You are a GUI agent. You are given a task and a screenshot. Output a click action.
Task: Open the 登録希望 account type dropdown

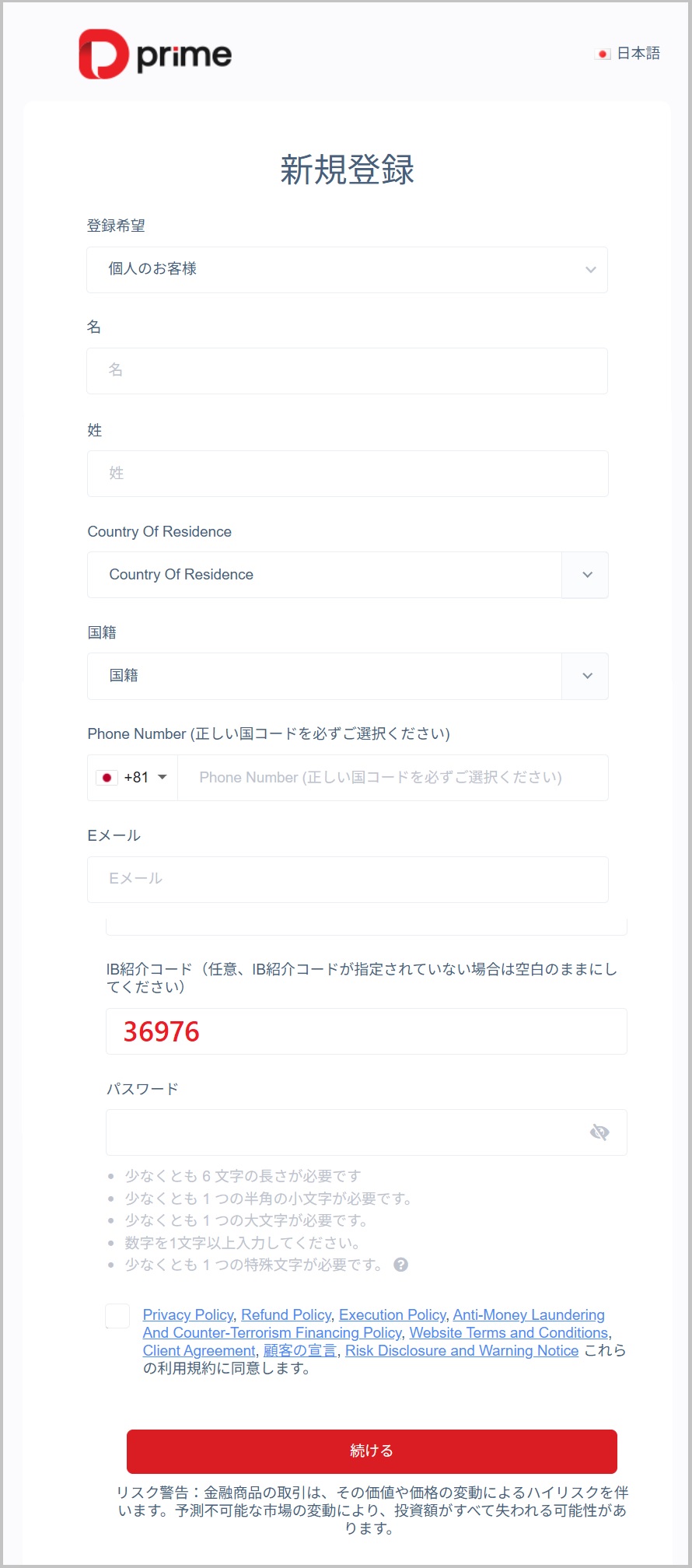click(347, 270)
